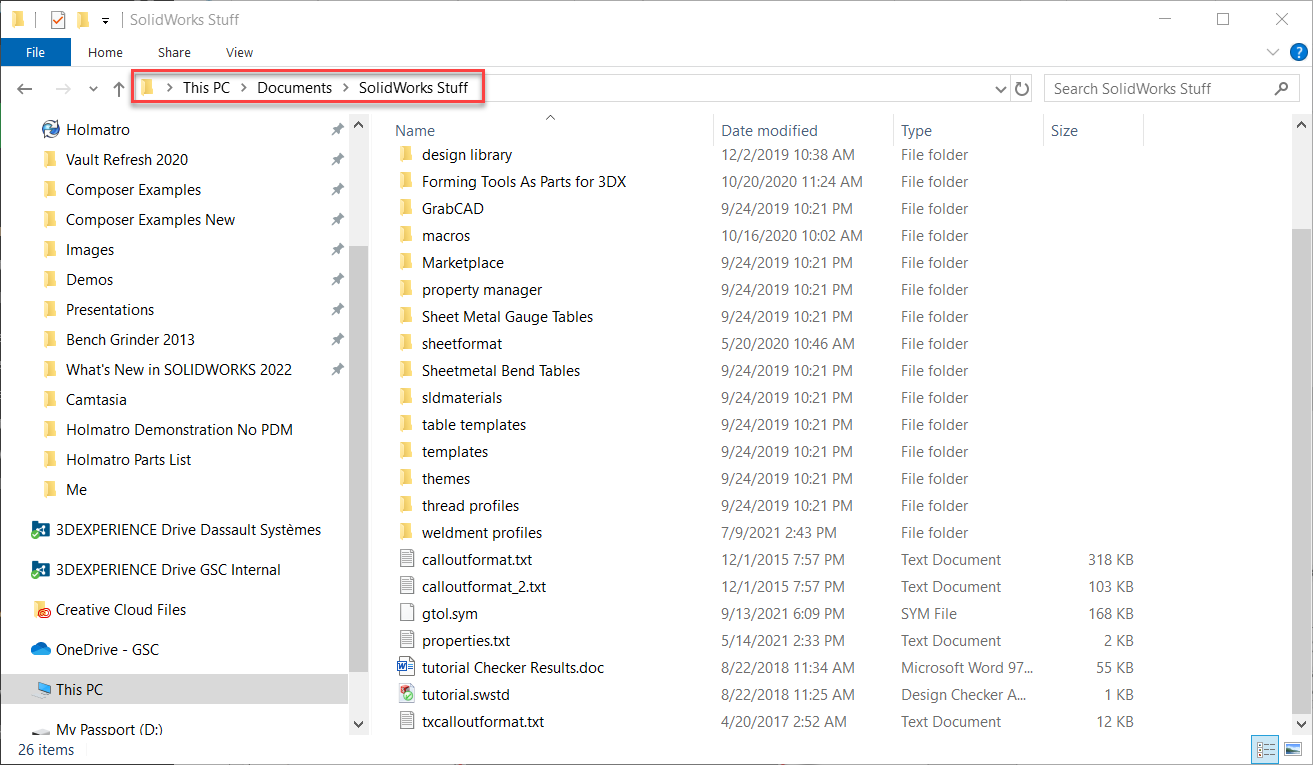This screenshot has width=1313, height=765.
Task: Click the search magnifier icon
Action: coord(1282,88)
